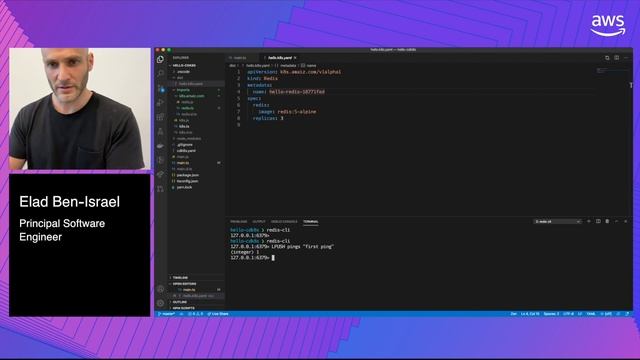
Task: Open the Manage gear in activity bar
Action: pos(160,303)
